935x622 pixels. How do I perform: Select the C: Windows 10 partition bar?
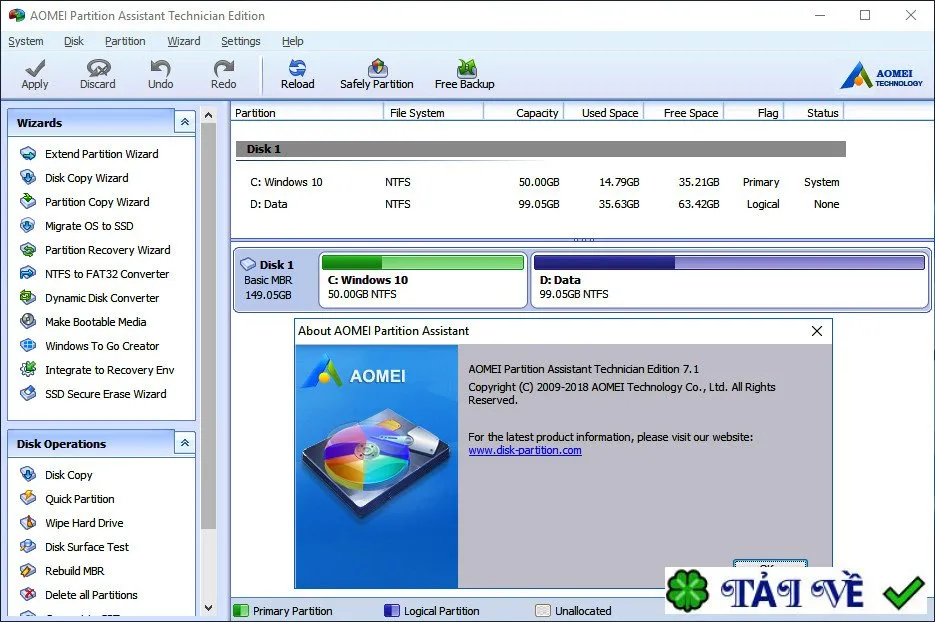pos(423,280)
